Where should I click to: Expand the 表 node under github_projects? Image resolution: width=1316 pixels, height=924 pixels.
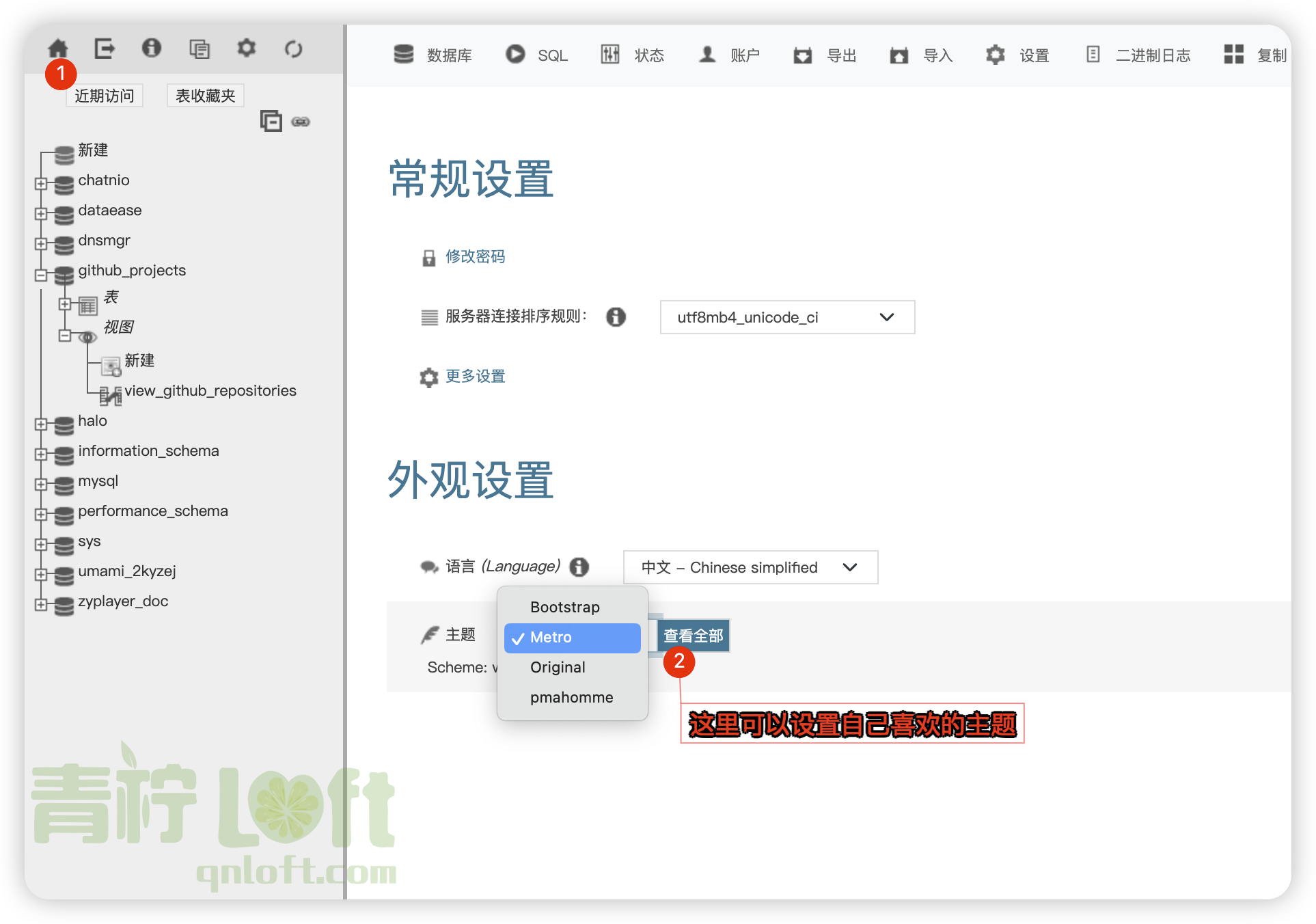click(65, 304)
